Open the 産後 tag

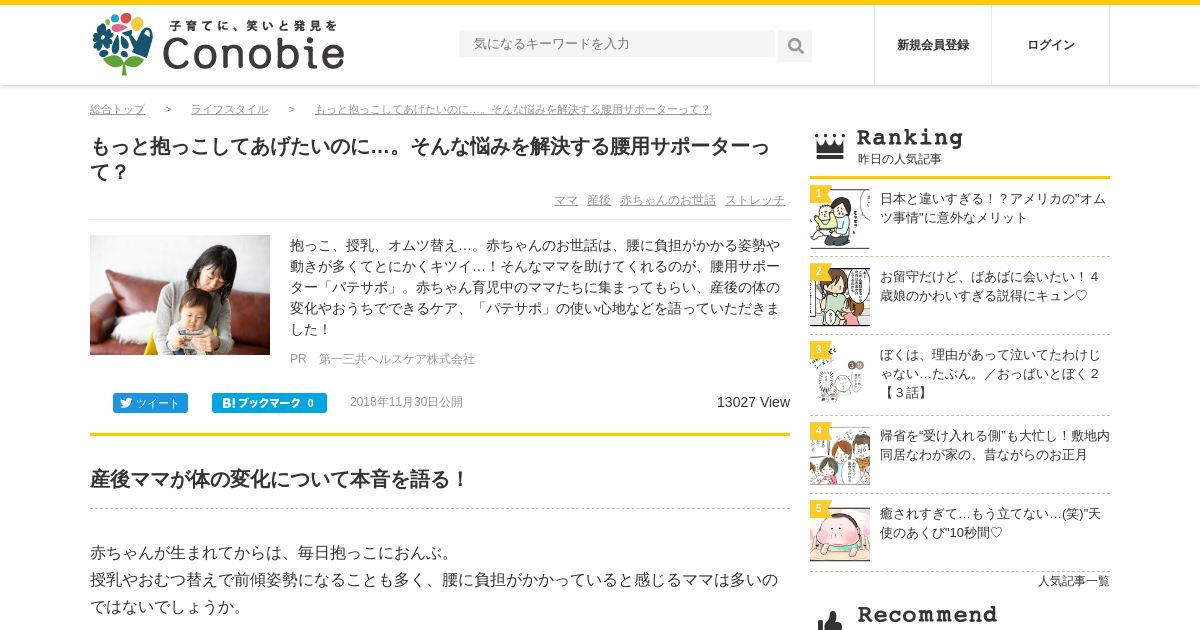click(x=599, y=200)
